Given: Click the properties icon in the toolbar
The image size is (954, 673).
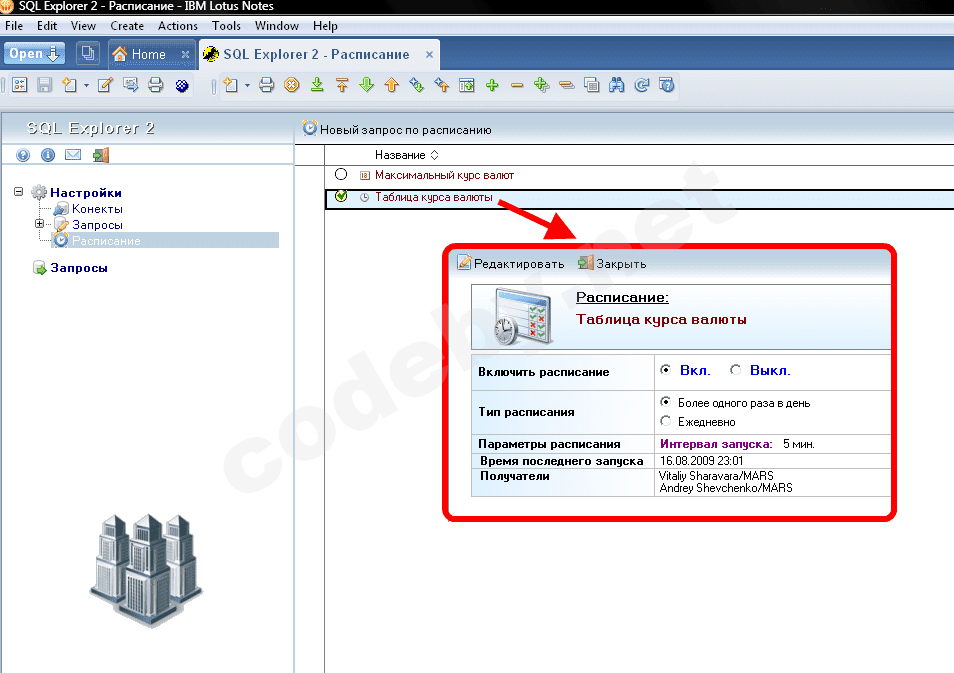Looking at the screenshot, I should coord(19,85).
